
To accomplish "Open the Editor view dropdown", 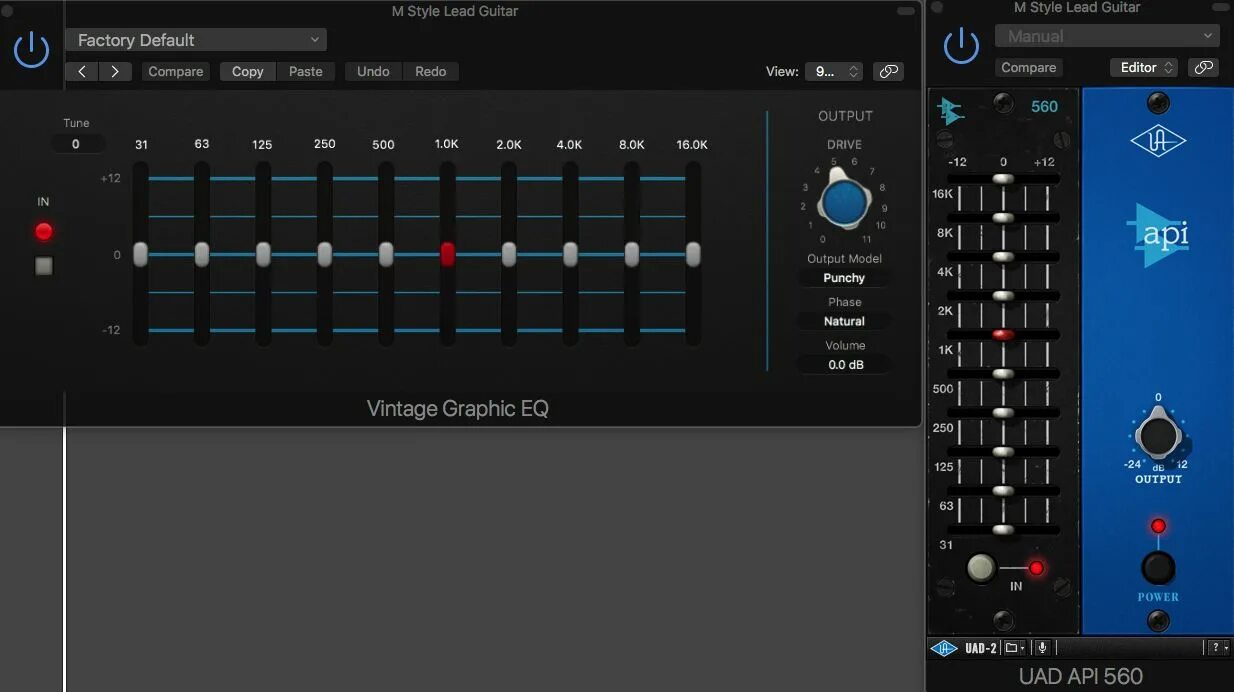I will [x=1144, y=67].
